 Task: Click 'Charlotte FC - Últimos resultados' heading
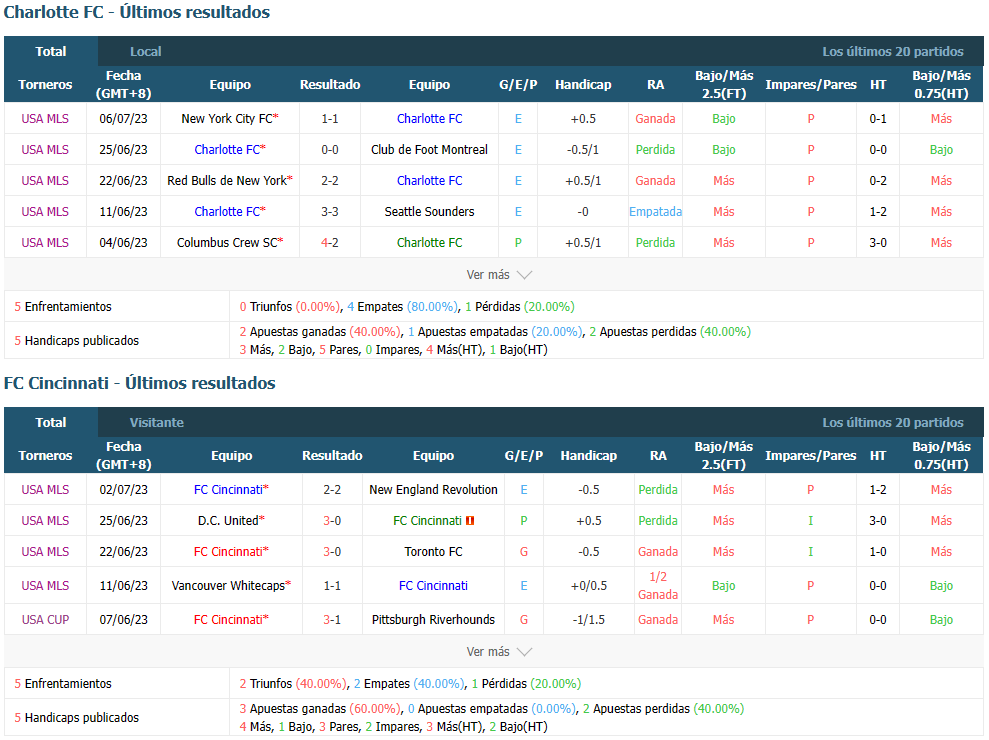coord(137,12)
